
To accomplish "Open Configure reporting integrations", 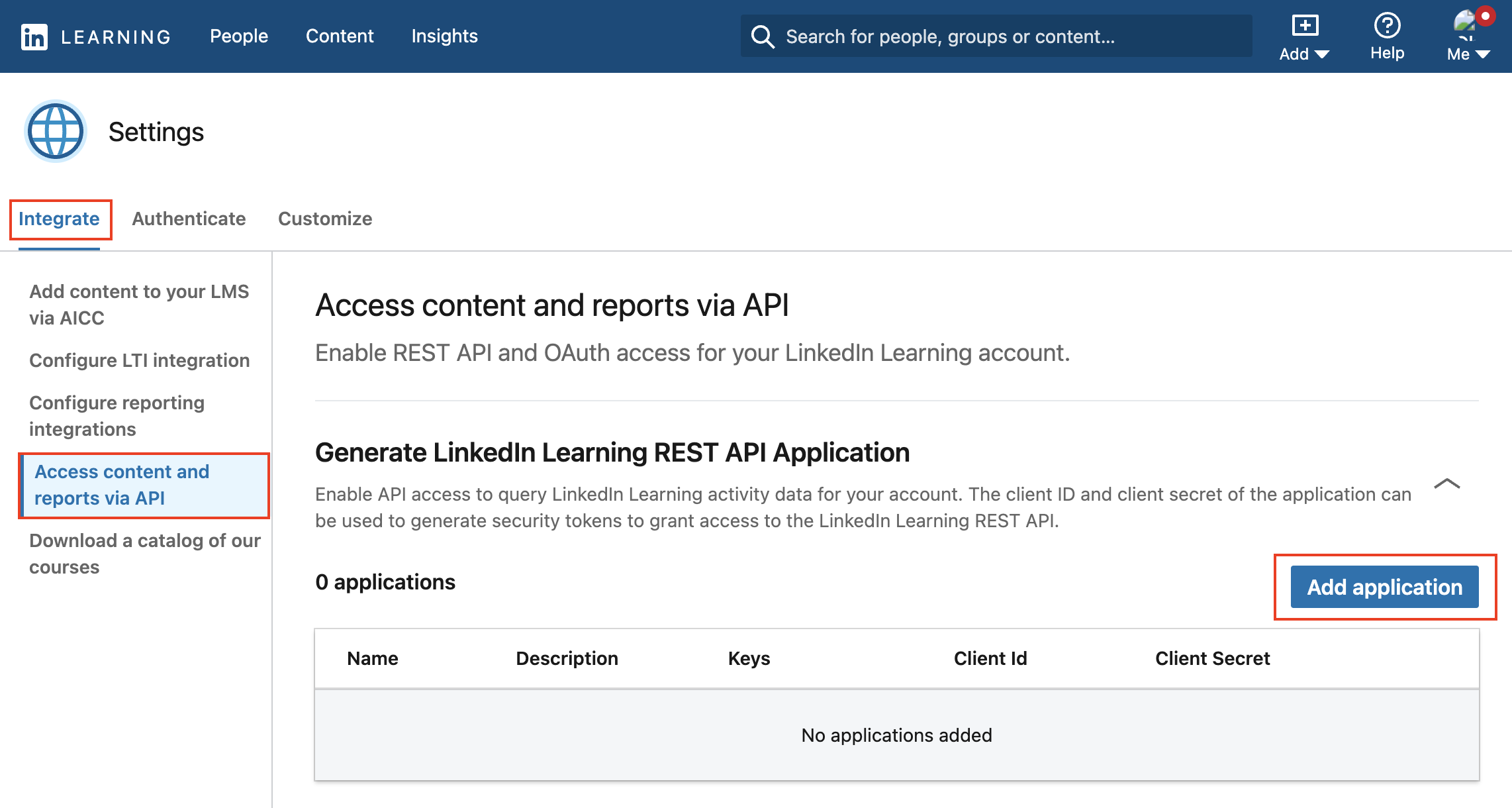I will click(117, 416).
